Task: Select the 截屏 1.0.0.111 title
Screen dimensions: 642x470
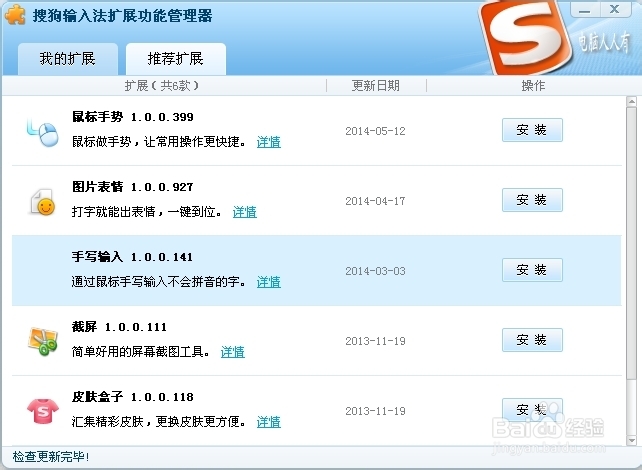Action: (119, 327)
